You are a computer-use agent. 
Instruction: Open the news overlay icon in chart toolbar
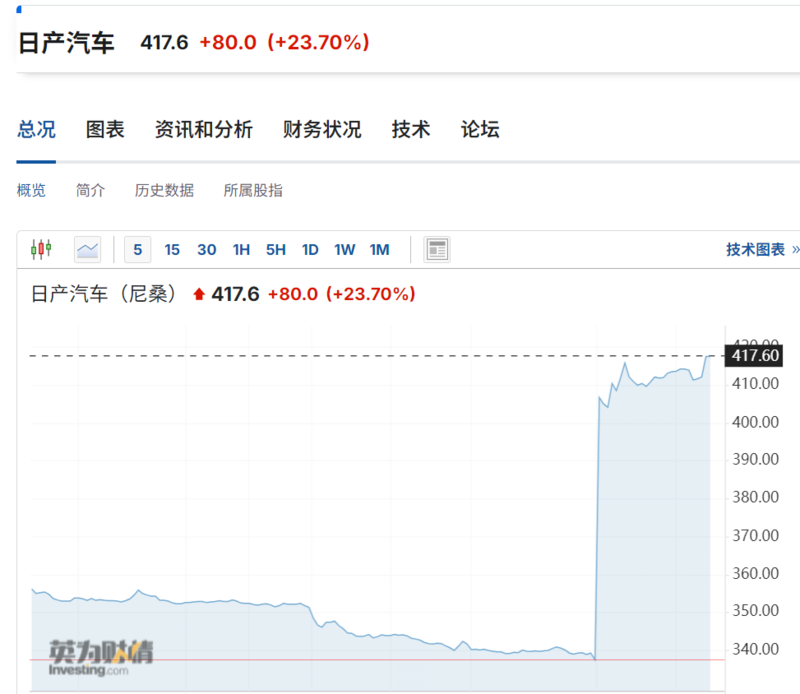437,250
